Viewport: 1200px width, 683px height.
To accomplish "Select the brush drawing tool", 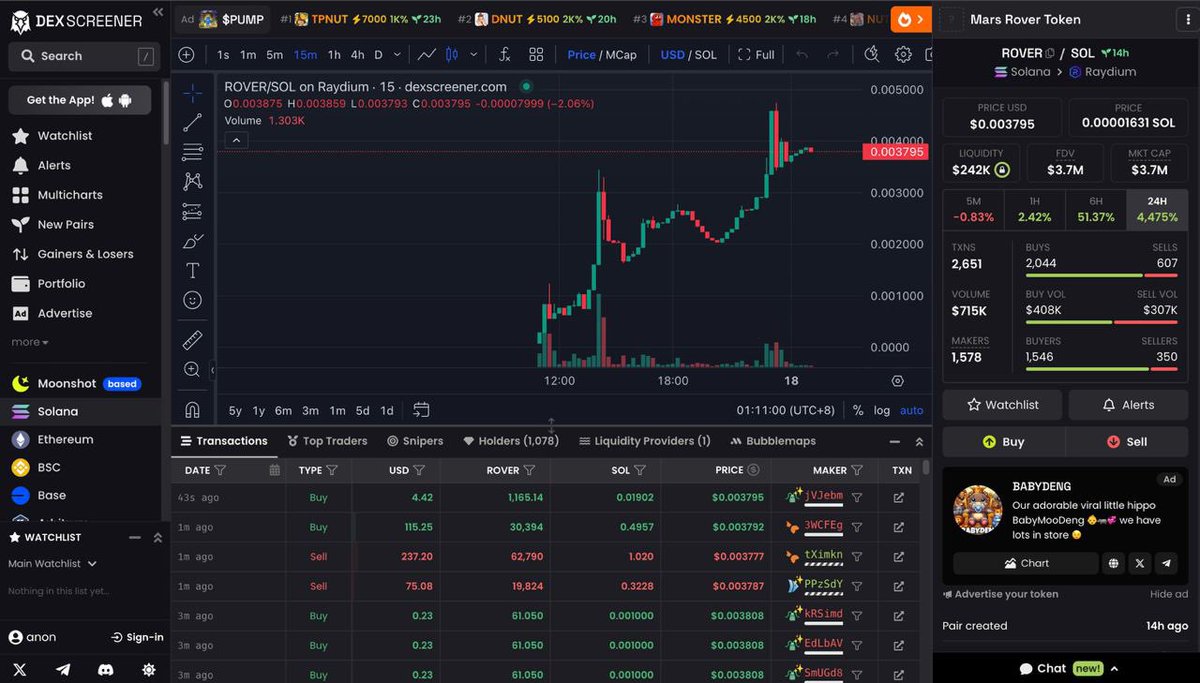I will [x=193, y=241].
